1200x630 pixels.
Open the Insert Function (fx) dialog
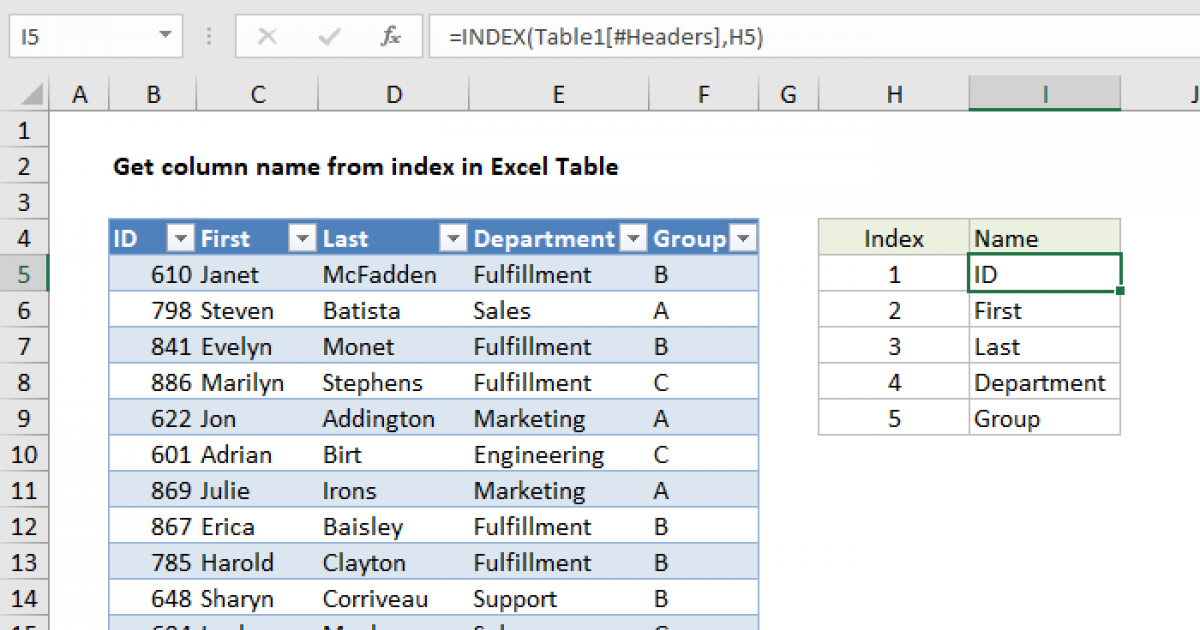click(389, 36)
